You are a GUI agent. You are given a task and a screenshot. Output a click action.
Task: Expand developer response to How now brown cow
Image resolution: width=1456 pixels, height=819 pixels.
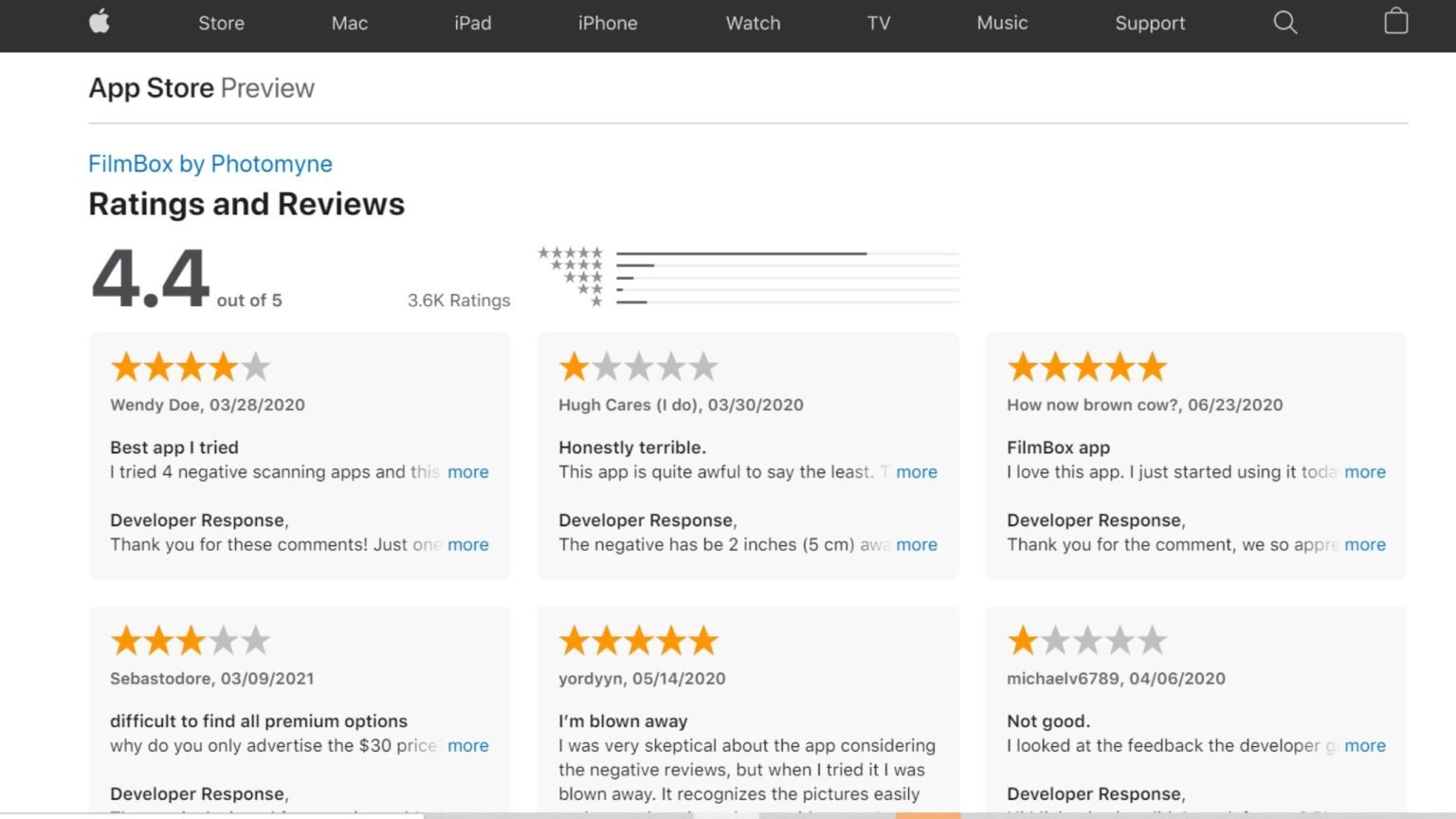pyautogui.click(x=1364, y=545)
